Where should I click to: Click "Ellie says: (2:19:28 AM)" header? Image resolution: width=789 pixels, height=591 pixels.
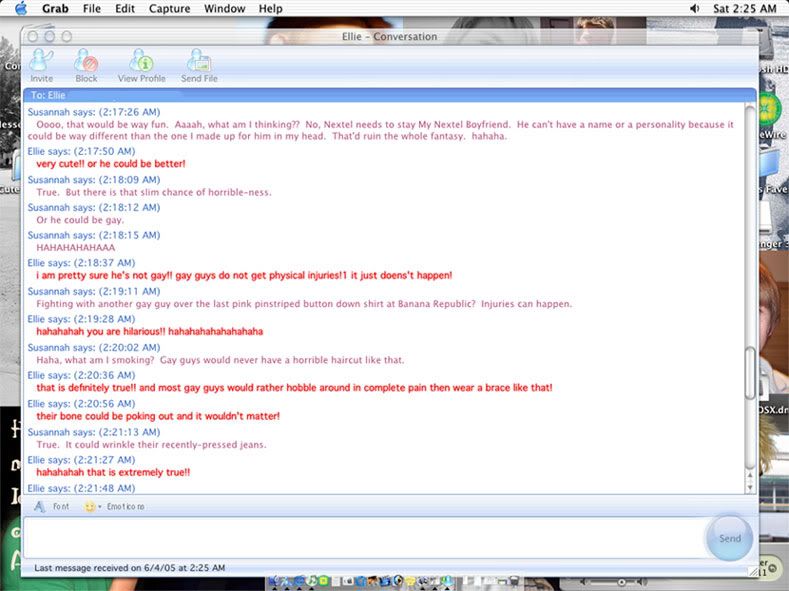pyautogui.click(x=81, y=319)
